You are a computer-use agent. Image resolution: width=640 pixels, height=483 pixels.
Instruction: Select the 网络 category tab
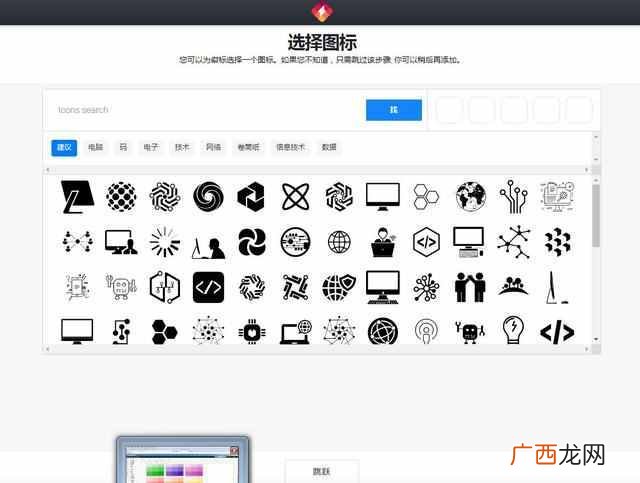(x=213, y=147)
